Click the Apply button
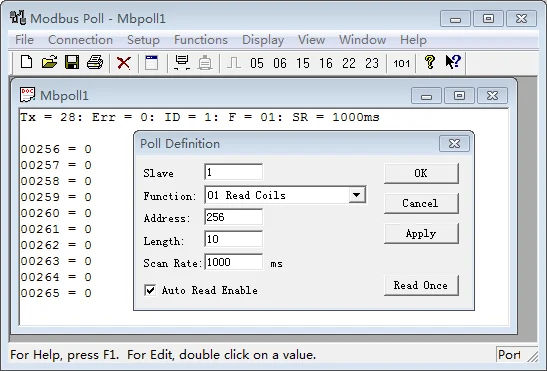Image resolution: width=547 pixels, height=371 pixels. click(421, 233)
